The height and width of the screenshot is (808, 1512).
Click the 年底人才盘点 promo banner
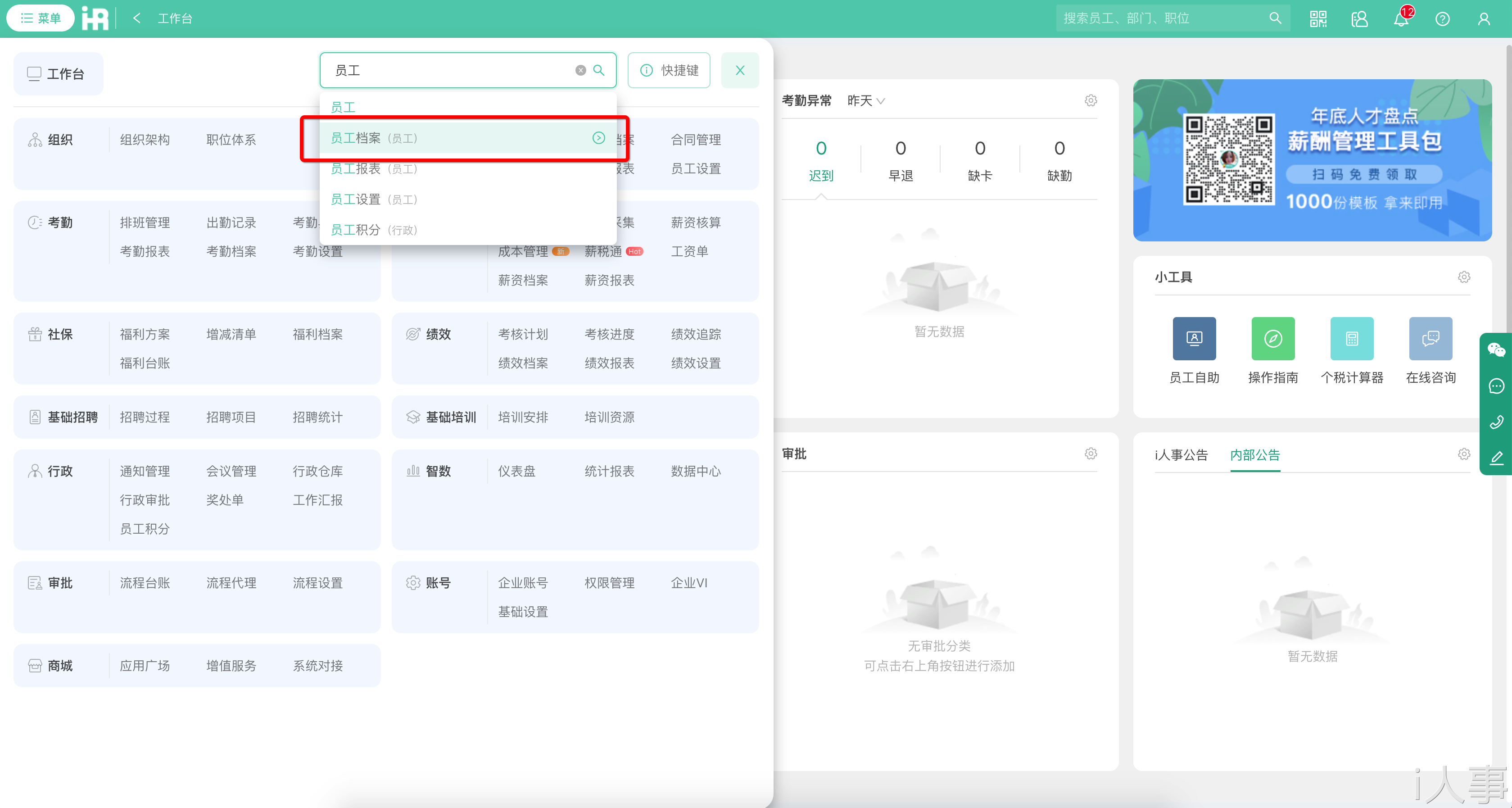1312,160
